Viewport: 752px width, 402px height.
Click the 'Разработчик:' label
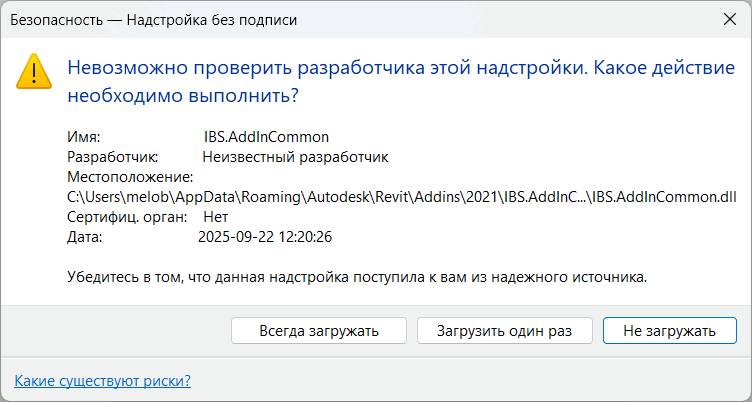click(x=113, y=157)
